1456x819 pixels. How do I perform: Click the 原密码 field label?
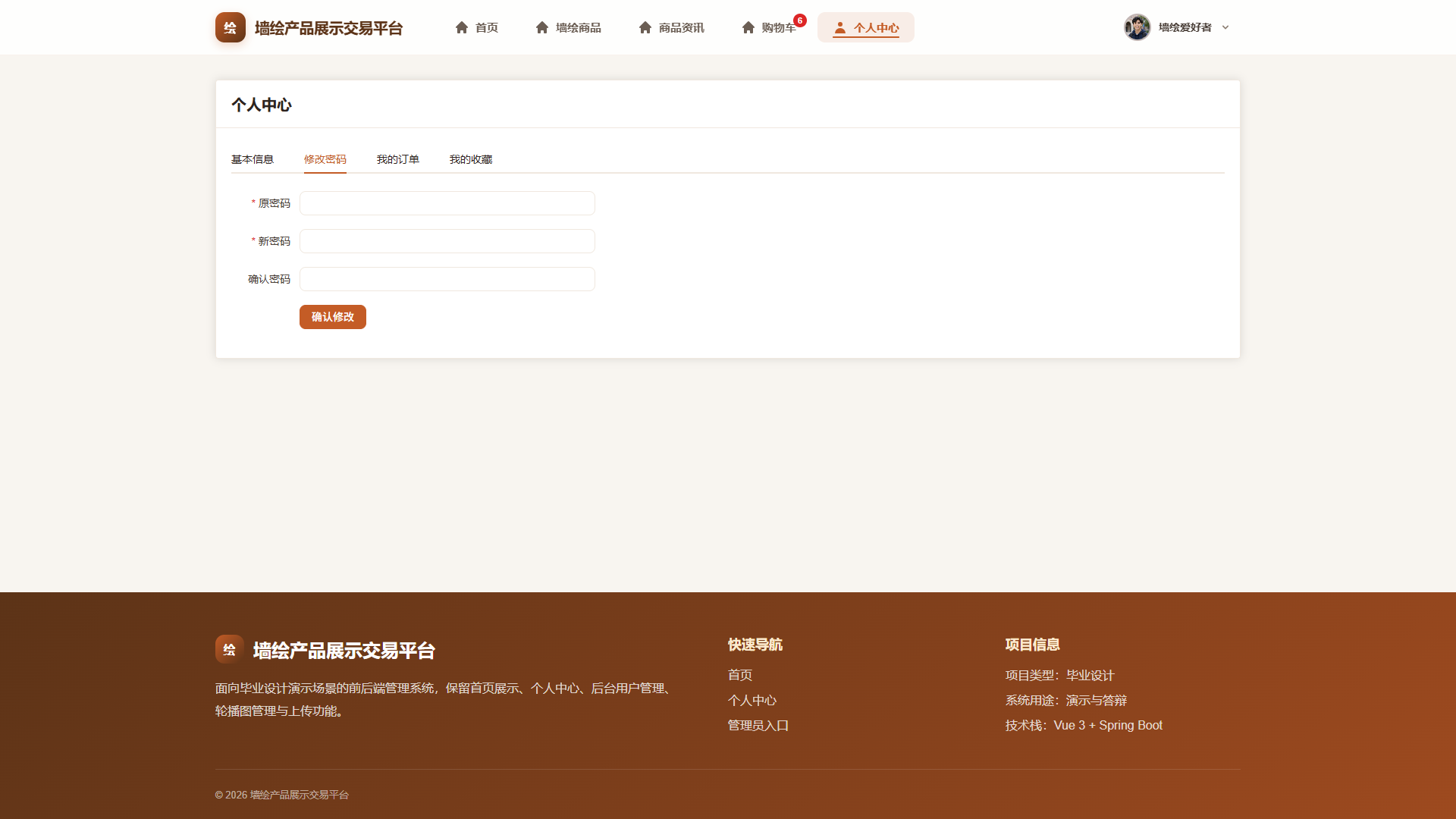click(274, 203)
